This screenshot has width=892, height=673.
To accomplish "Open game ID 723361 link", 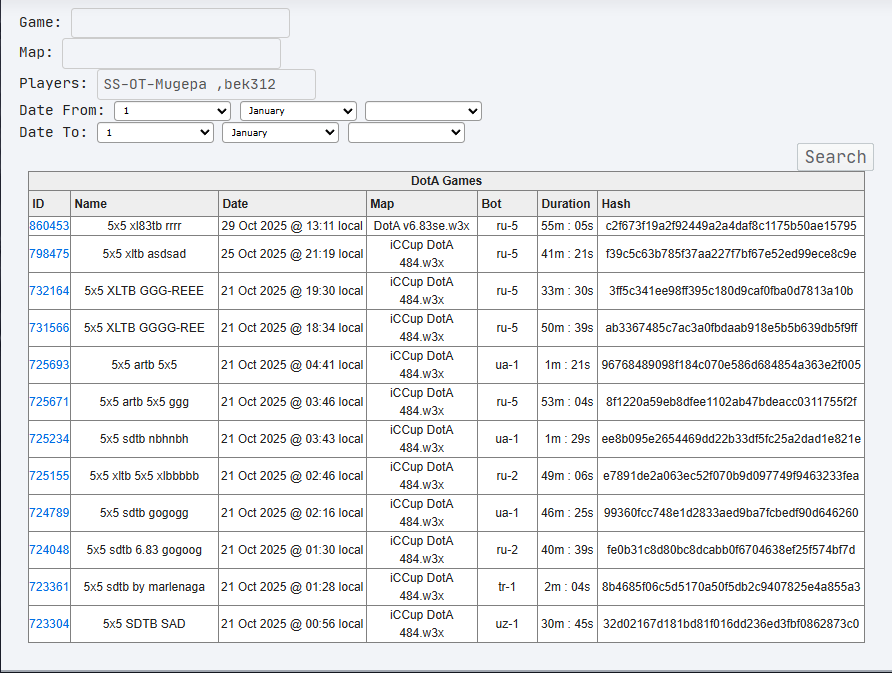I will pyautogui.click(x=49, y=587).
